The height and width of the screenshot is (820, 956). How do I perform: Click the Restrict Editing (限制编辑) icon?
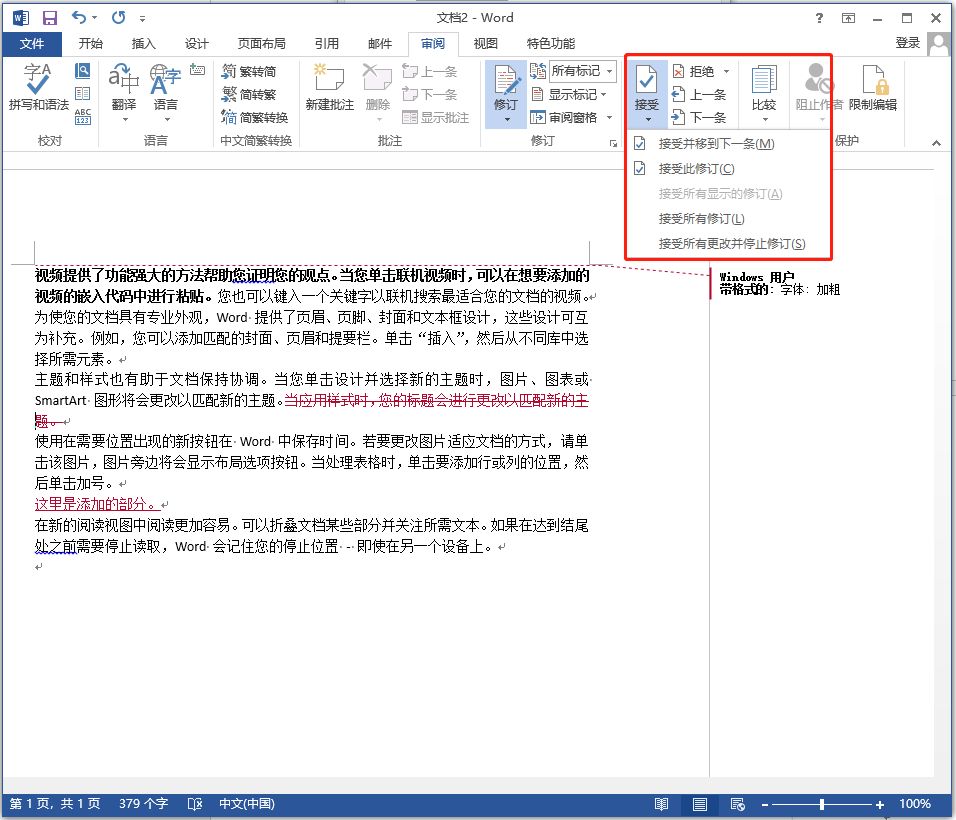[x=872, y=88]
